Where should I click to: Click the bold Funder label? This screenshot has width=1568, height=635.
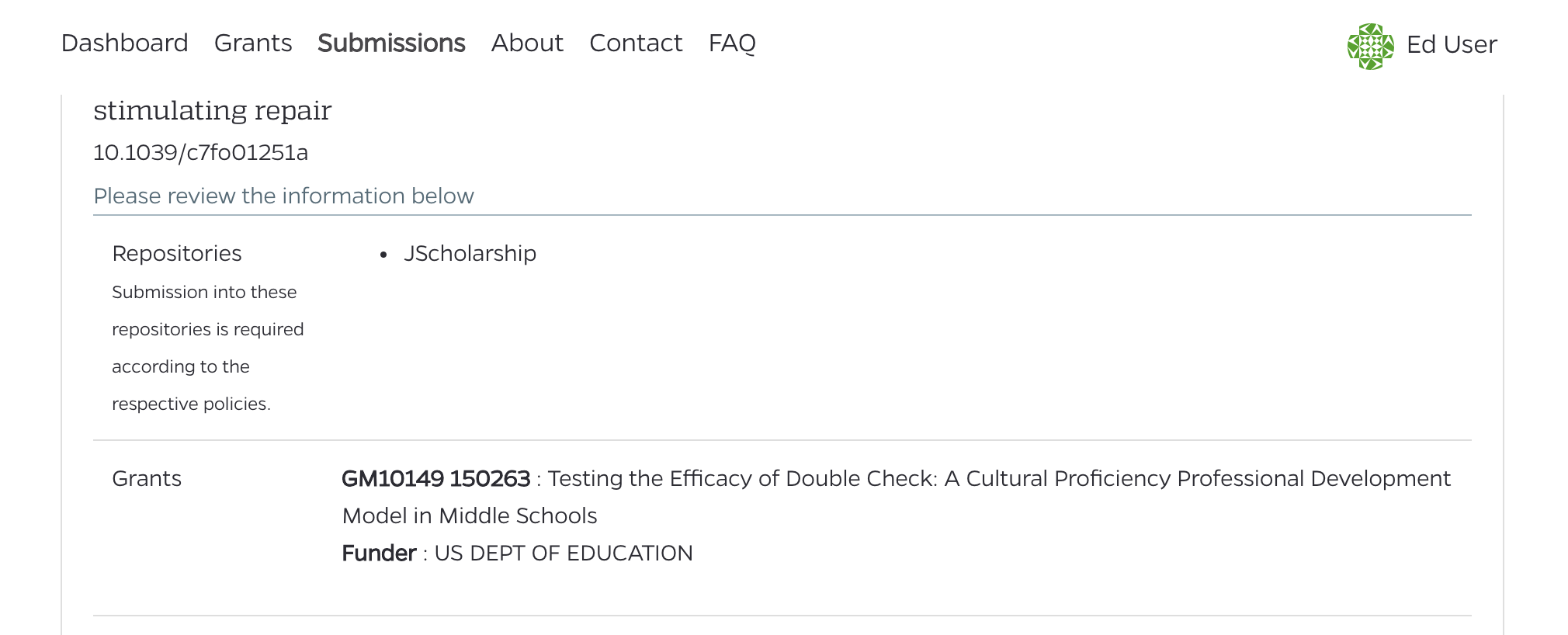(x=380, y=553)
